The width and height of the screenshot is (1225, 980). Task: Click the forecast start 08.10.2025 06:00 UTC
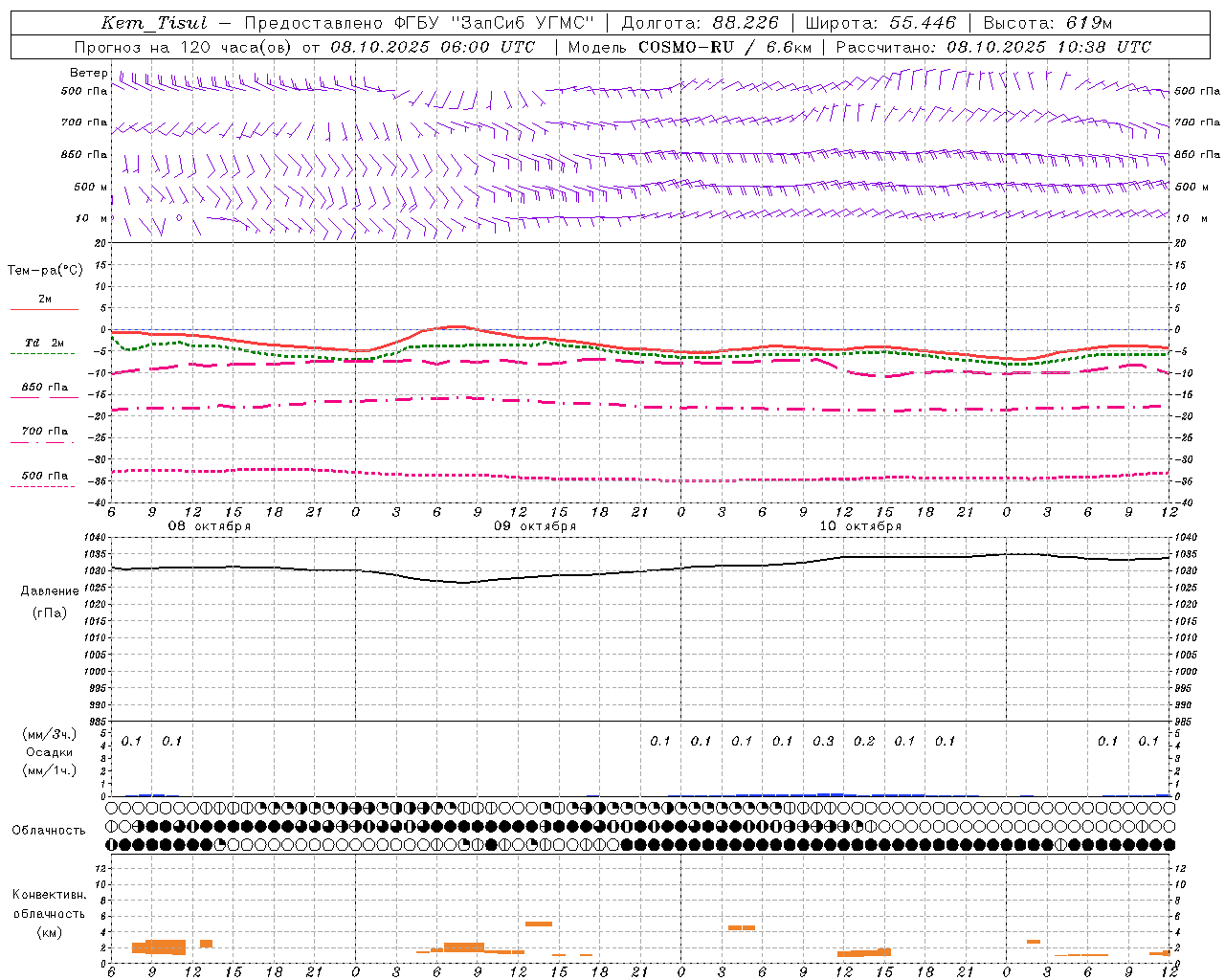[x=433, y=47]
